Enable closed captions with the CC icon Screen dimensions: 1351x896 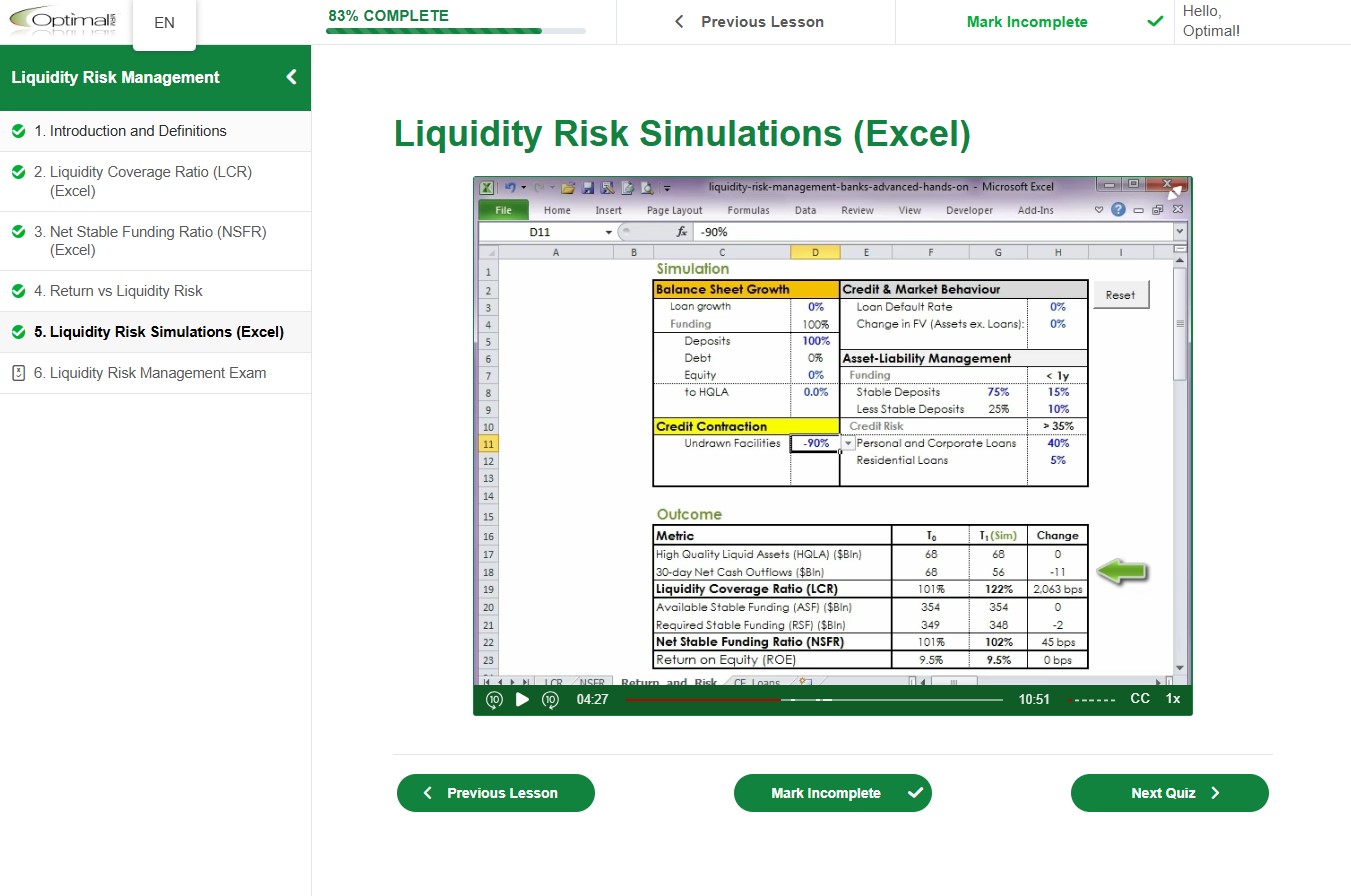tap(1140, 699)
